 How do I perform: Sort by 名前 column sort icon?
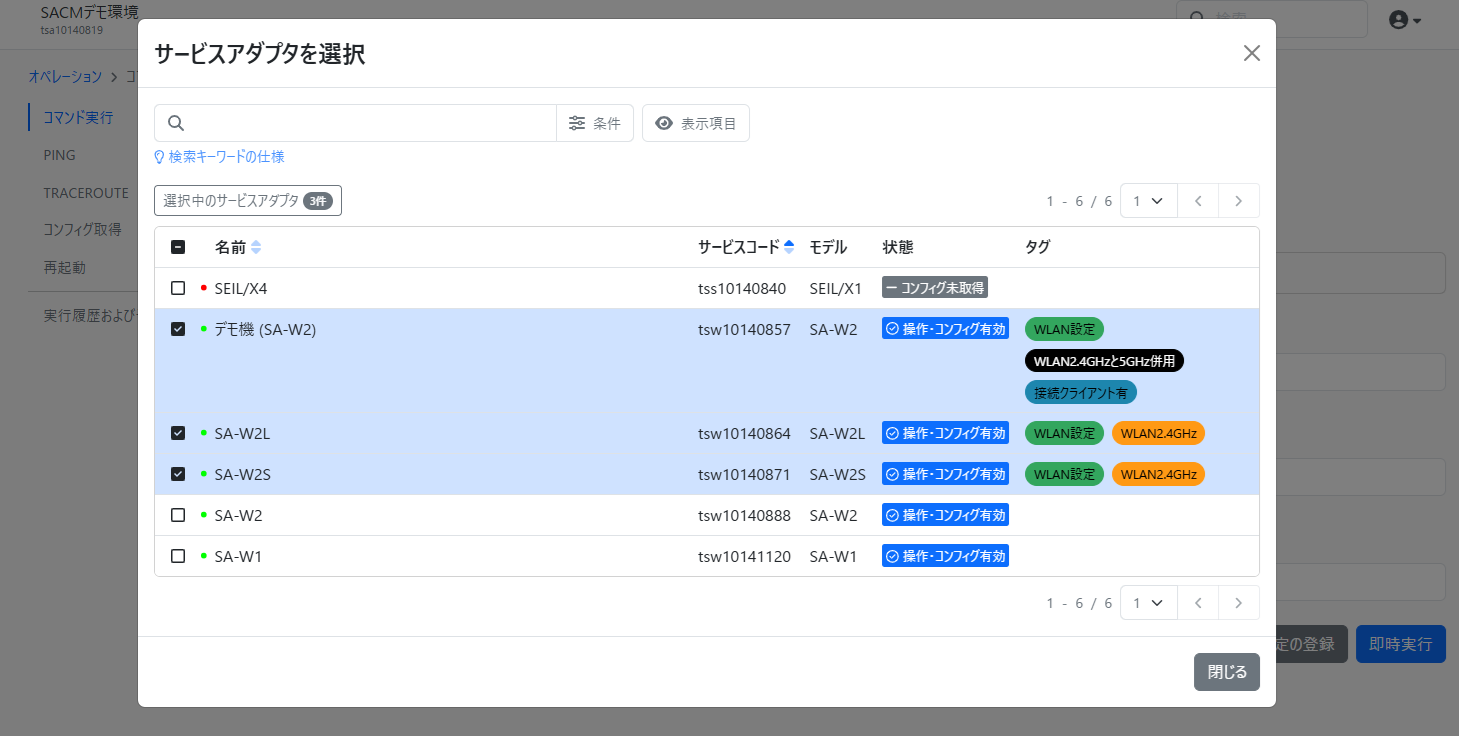coord(256,248)
